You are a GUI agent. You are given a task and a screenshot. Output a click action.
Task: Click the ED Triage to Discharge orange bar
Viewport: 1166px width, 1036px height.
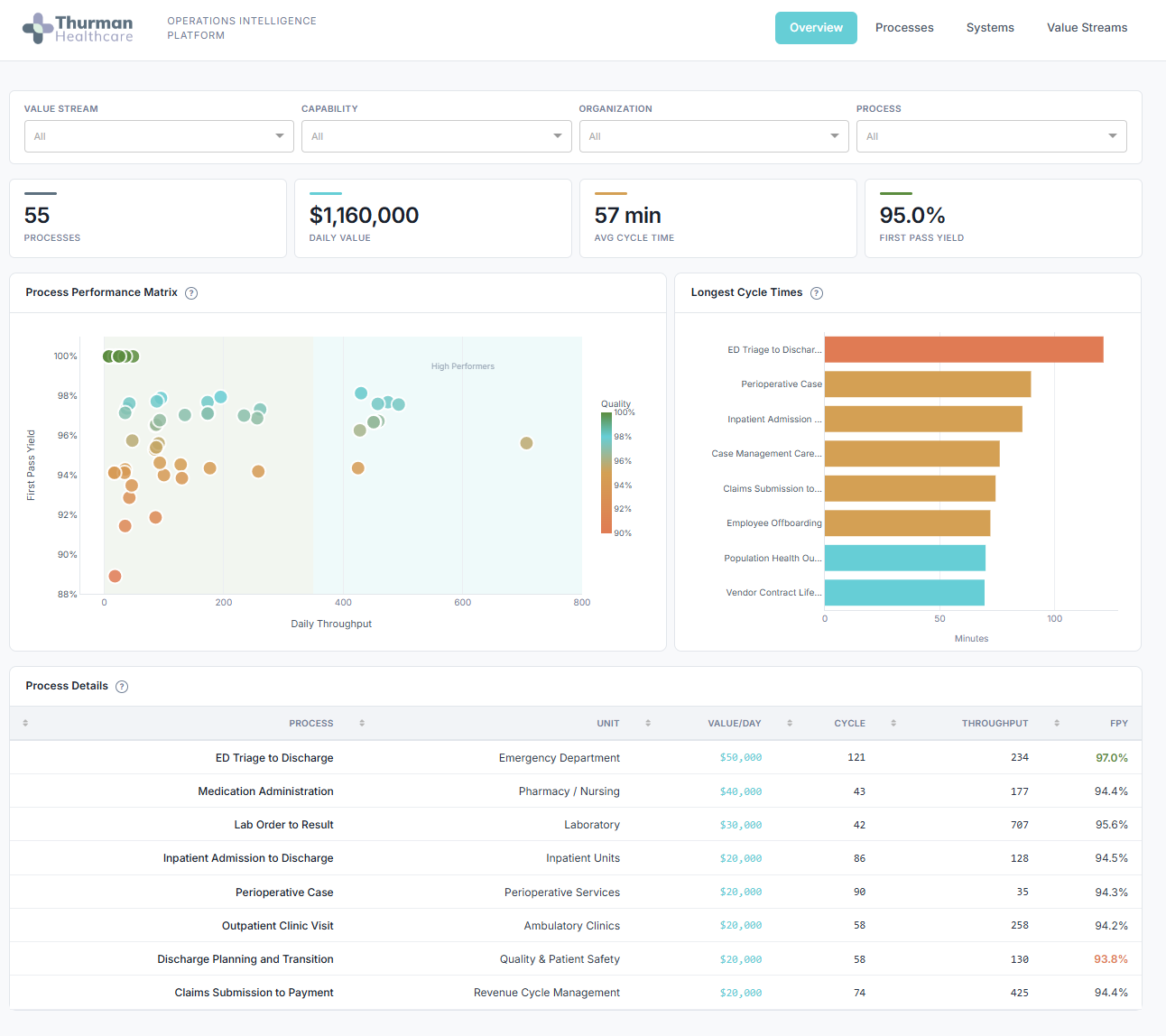[x=961, y=349]
